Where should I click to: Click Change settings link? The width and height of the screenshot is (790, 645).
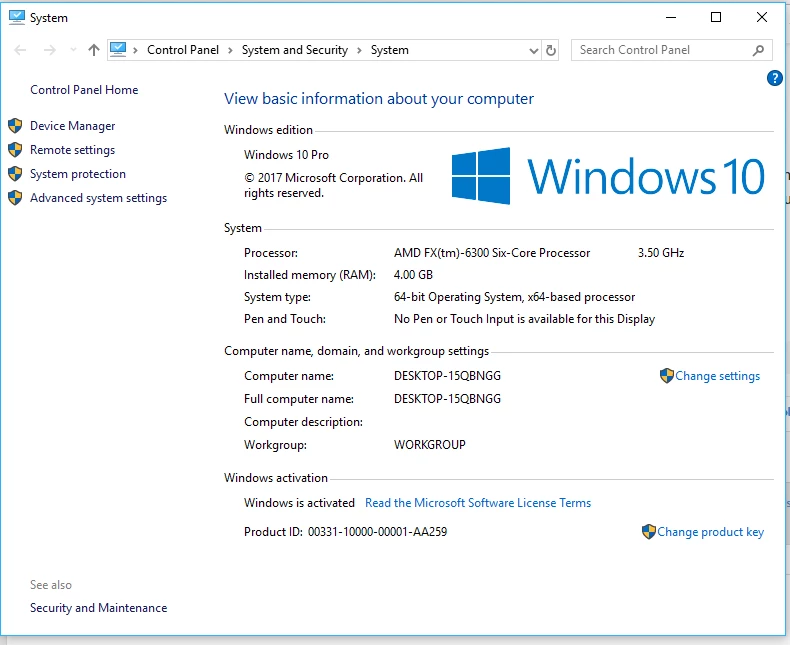(x=717, y=376)
